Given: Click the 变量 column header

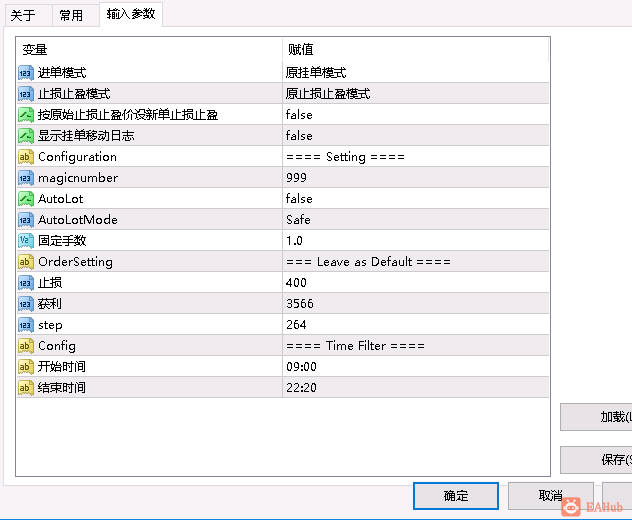Looking at the screenshot, I should pos(150,50).
